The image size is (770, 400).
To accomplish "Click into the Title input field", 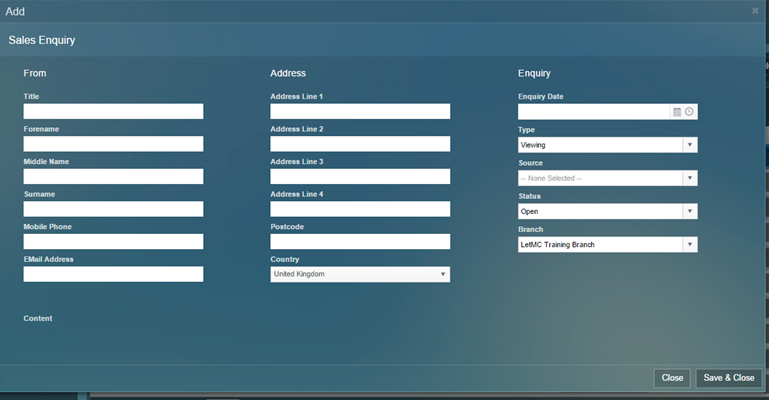I will 113,112.
